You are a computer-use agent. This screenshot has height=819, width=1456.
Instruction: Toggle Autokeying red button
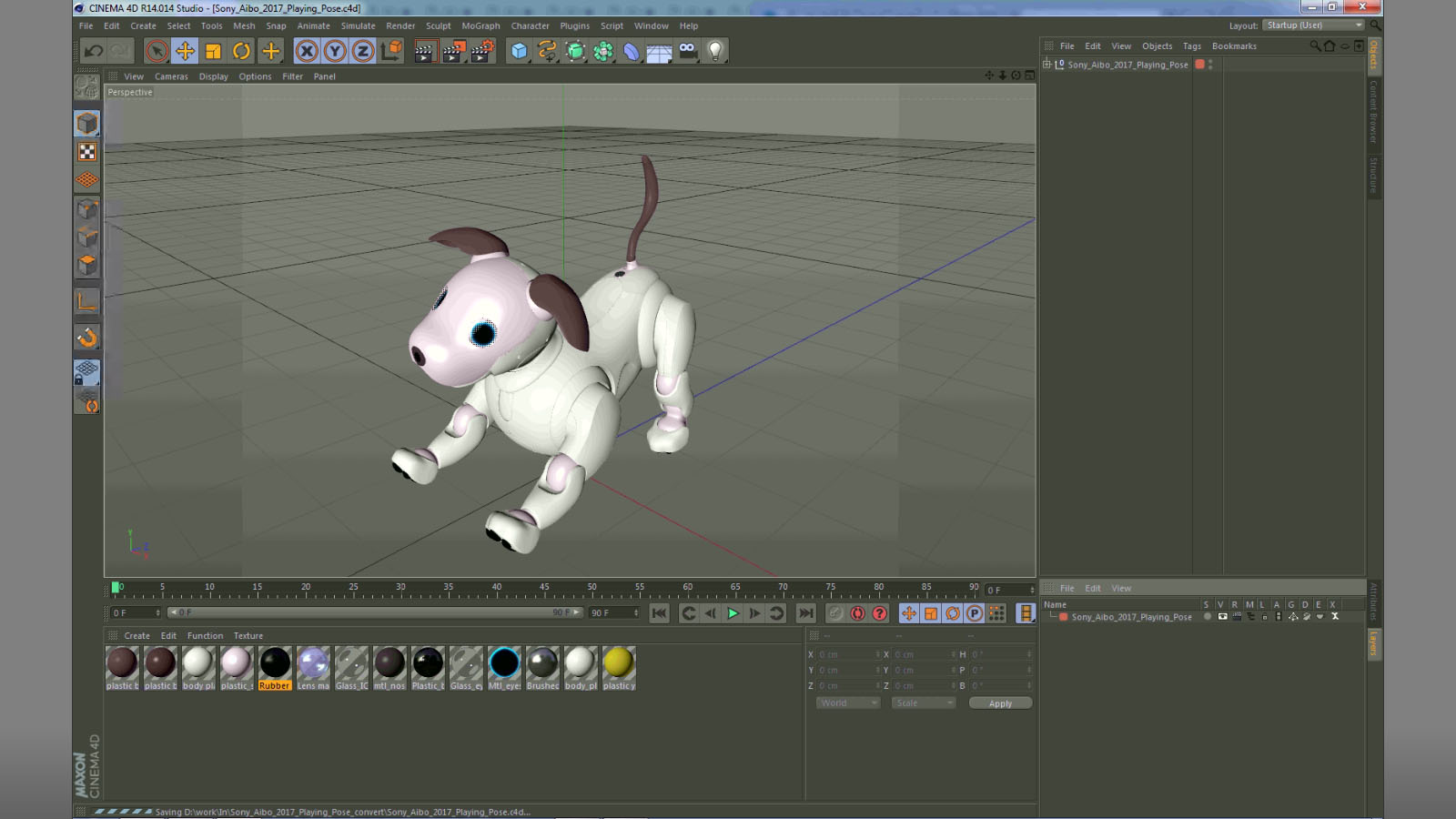(857, 613)
